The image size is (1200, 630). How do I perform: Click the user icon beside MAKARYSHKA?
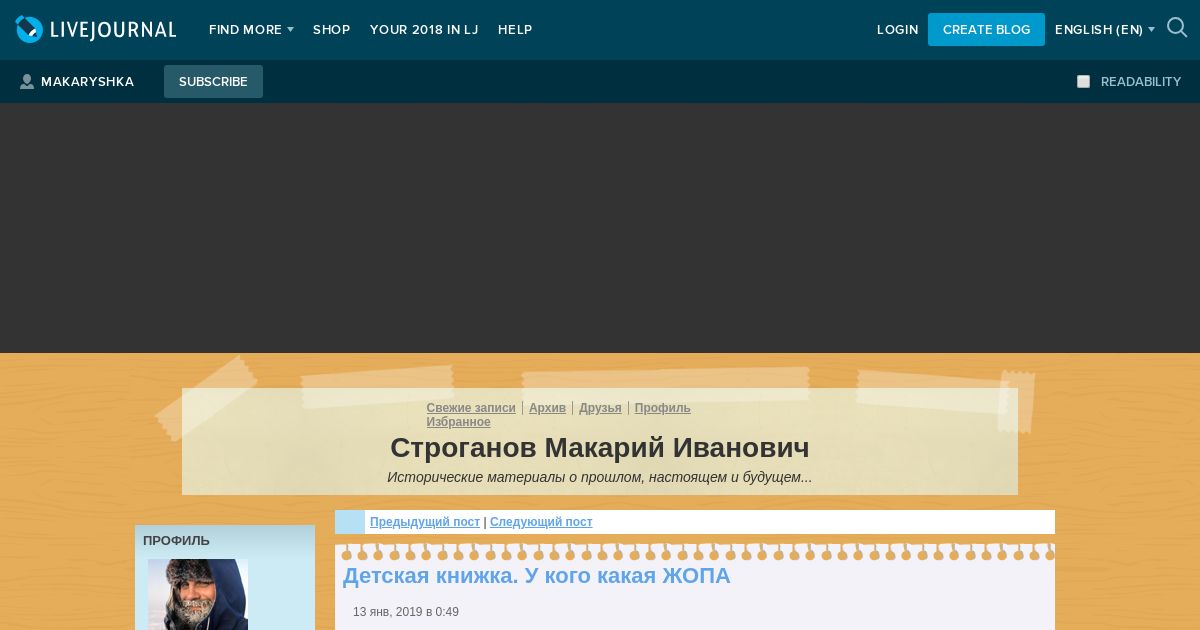click(x=27, y=82)
